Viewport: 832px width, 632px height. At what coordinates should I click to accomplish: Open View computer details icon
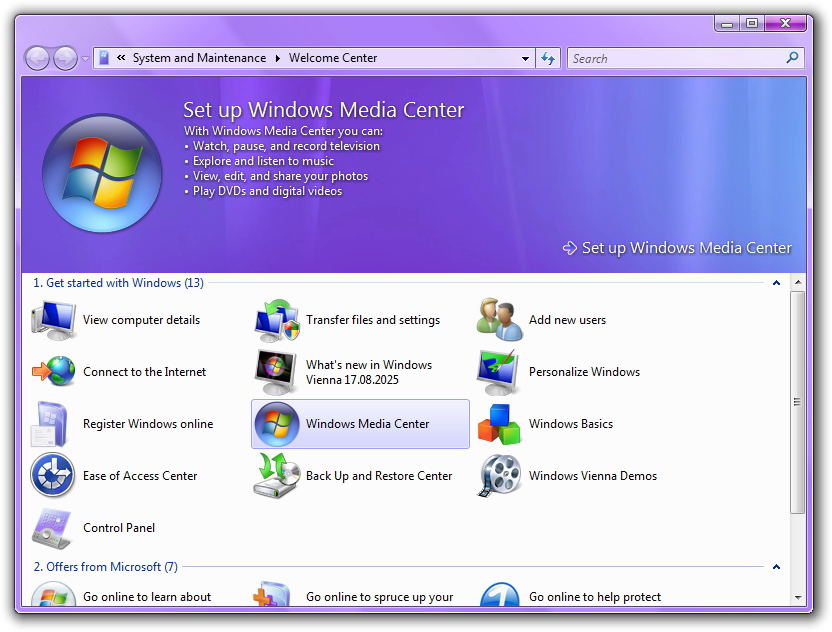click(x=53, y=320)
